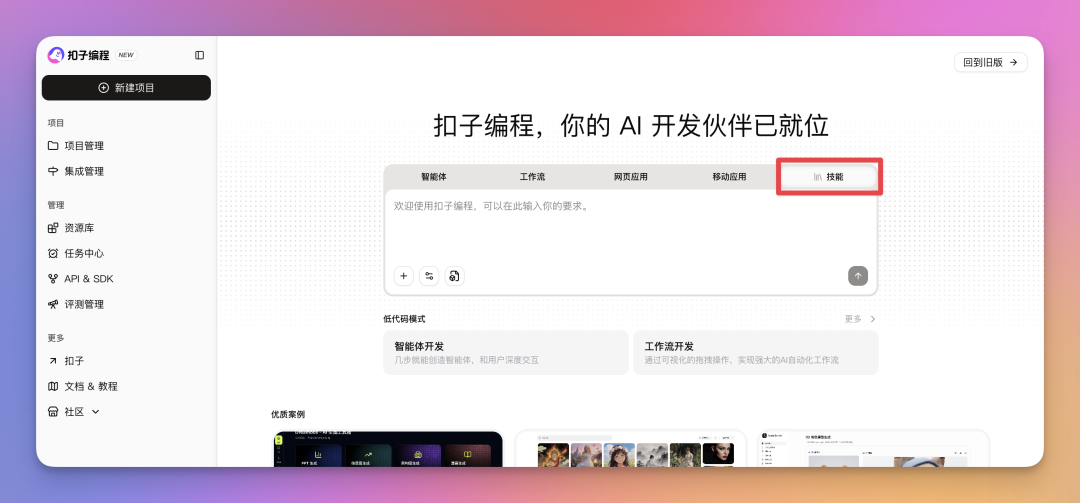Click the Coze 扣子编程 logo icon
This screenshot has width=1080, height=503.
55,55
